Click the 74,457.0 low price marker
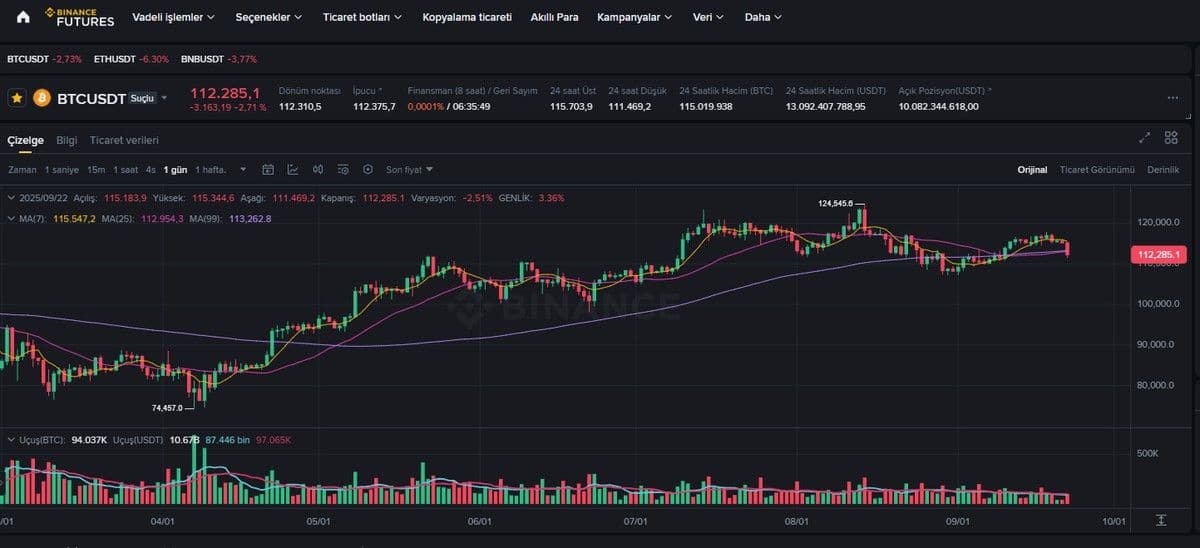This screenshot has width=1200, height=548. tap(168, 408)
